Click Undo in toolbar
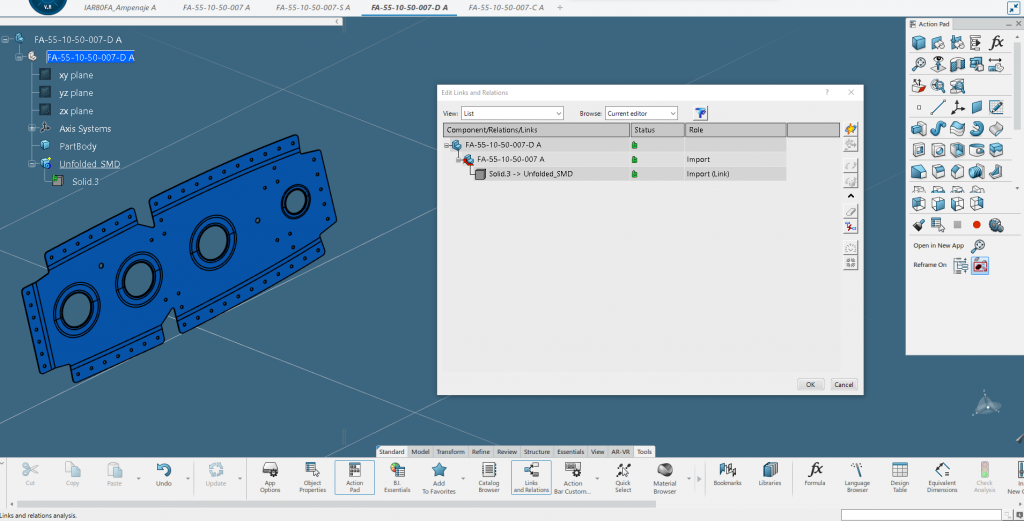Screen dimensions: 1024x521 click(x=164, y=475)
